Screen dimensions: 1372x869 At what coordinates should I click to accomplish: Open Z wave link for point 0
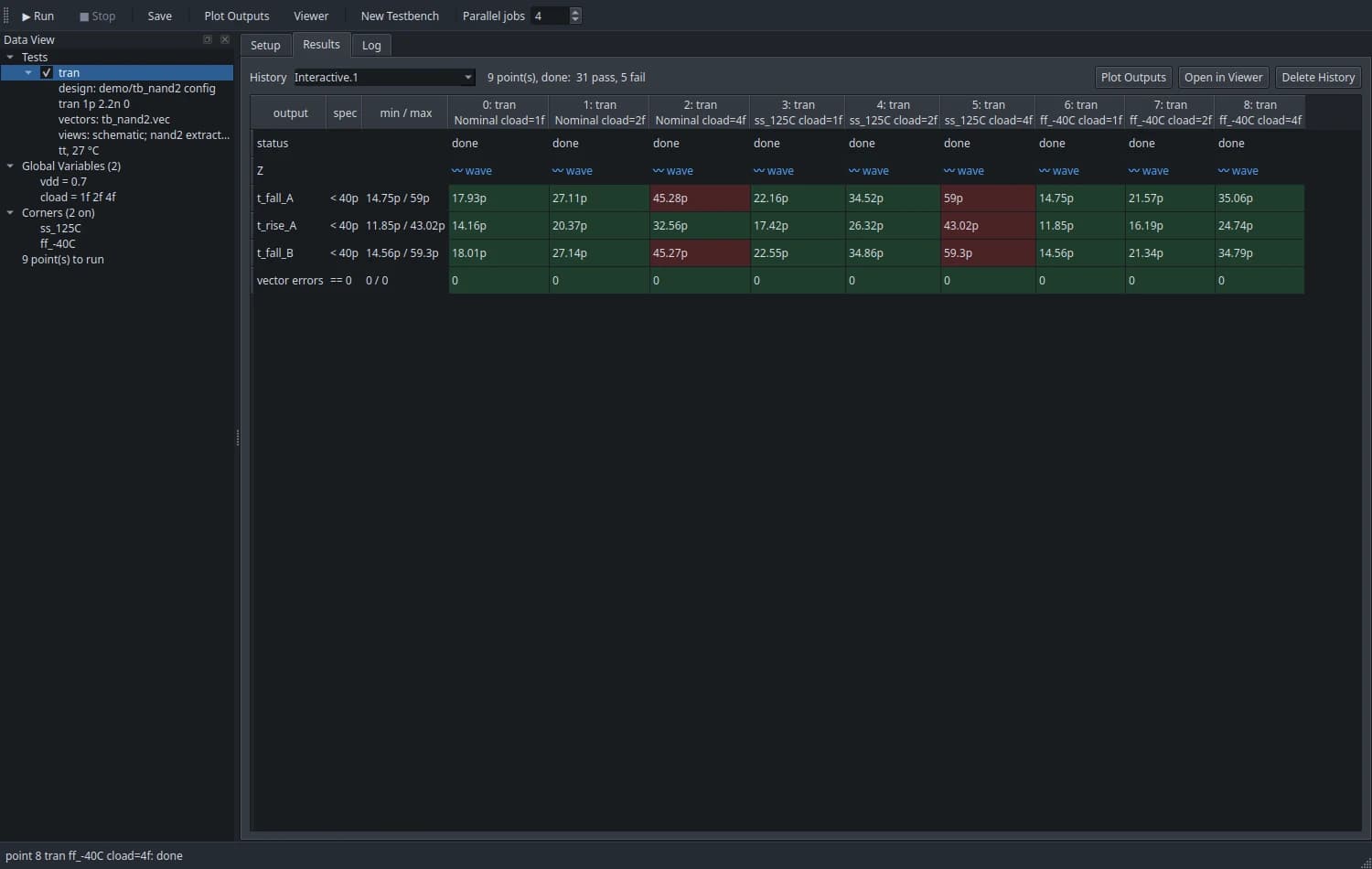coord(472,171)
